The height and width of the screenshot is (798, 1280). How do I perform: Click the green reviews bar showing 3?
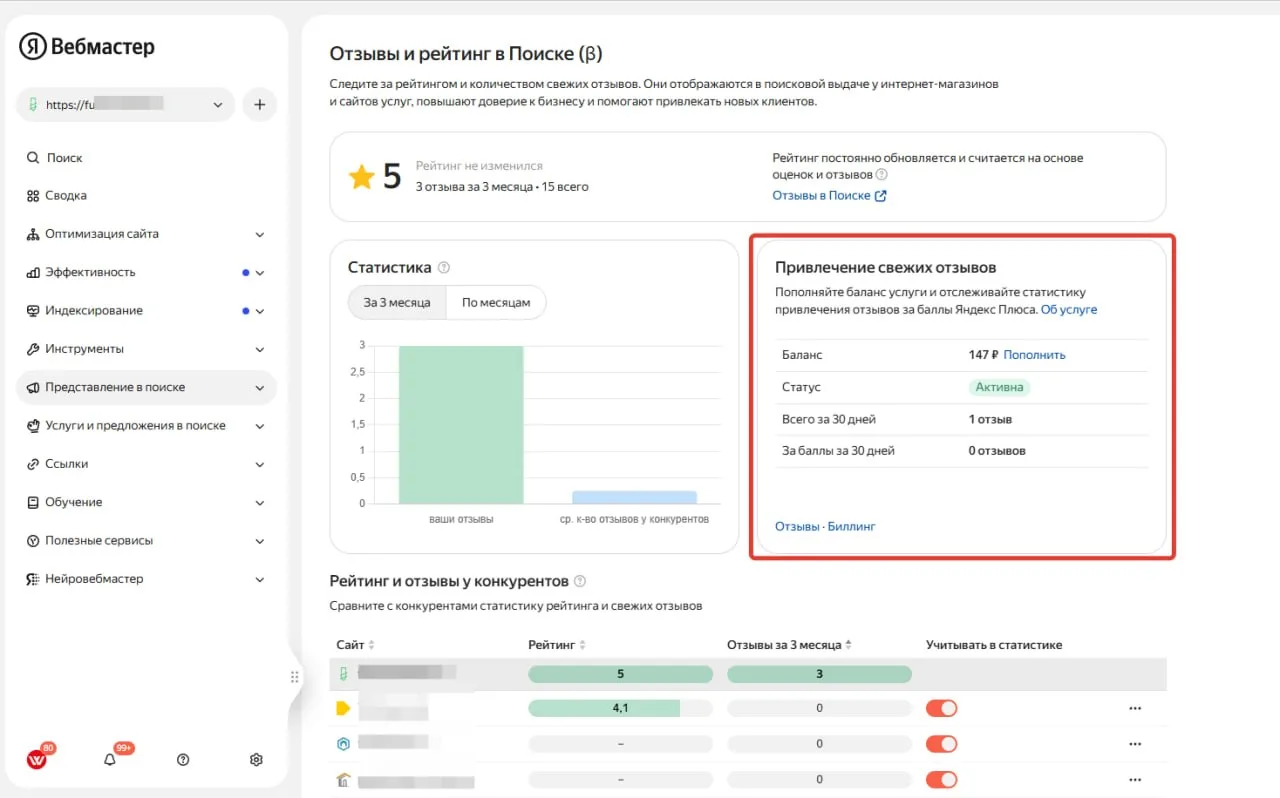pyautogui.click(x=819, y=674)
